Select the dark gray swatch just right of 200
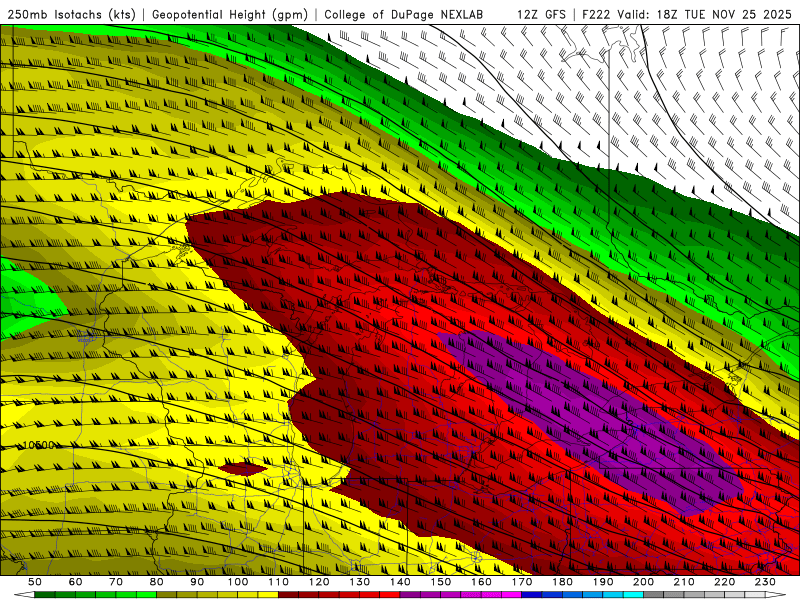The height and width of the screenshot is (600, 800). (654, 595)
